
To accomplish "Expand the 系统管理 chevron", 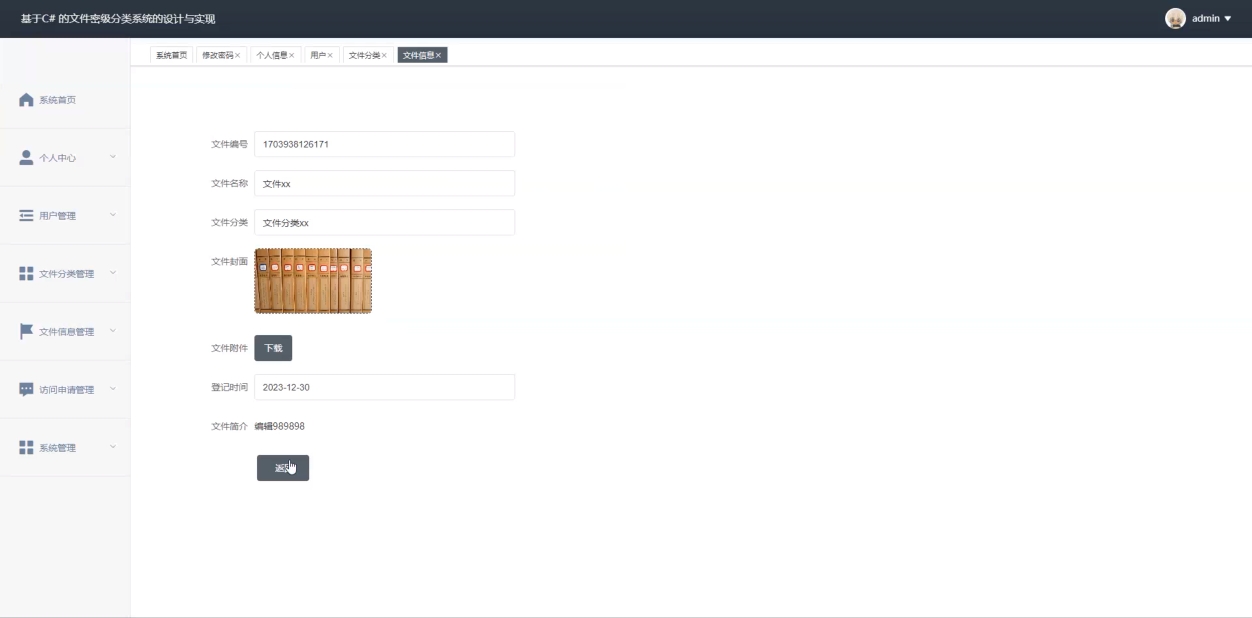I will coord(113,448).
